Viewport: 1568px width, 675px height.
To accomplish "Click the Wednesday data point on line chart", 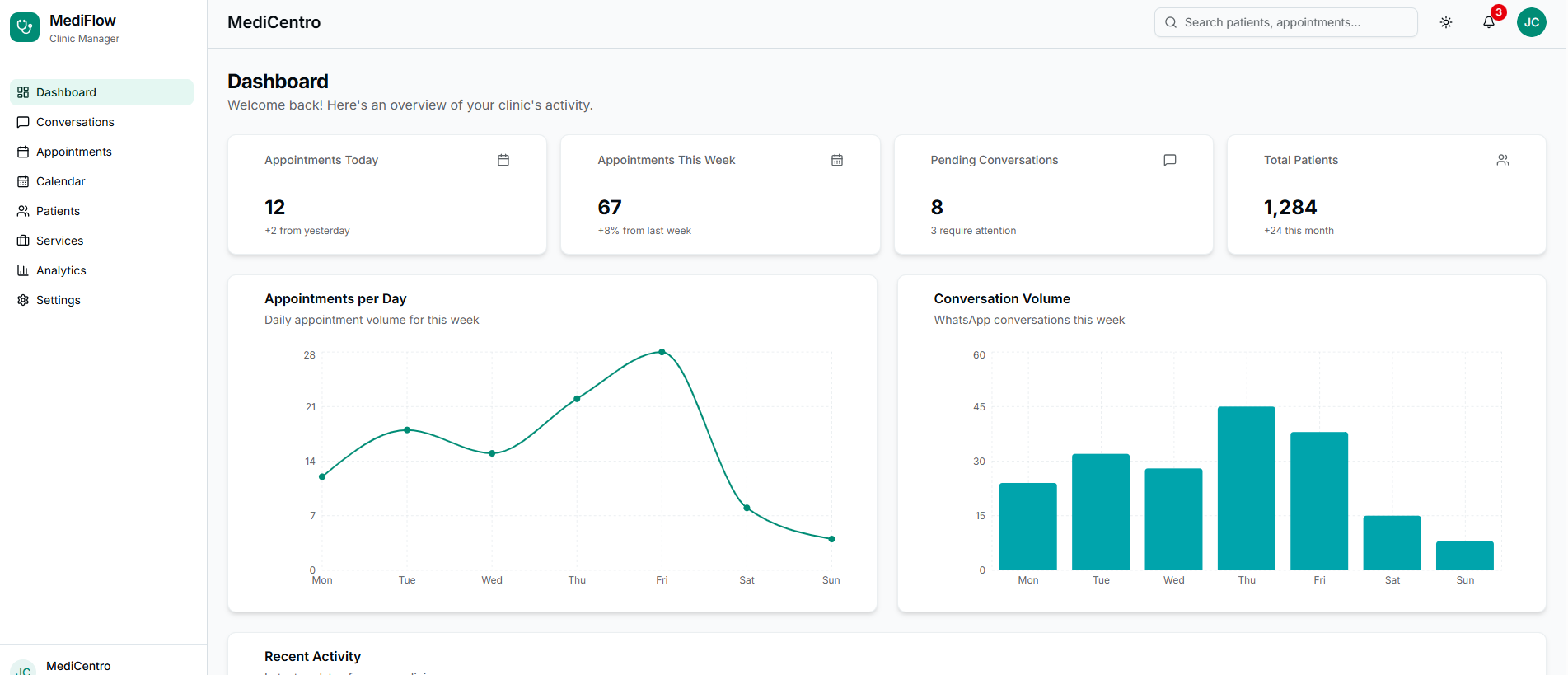I will [492, 453].
